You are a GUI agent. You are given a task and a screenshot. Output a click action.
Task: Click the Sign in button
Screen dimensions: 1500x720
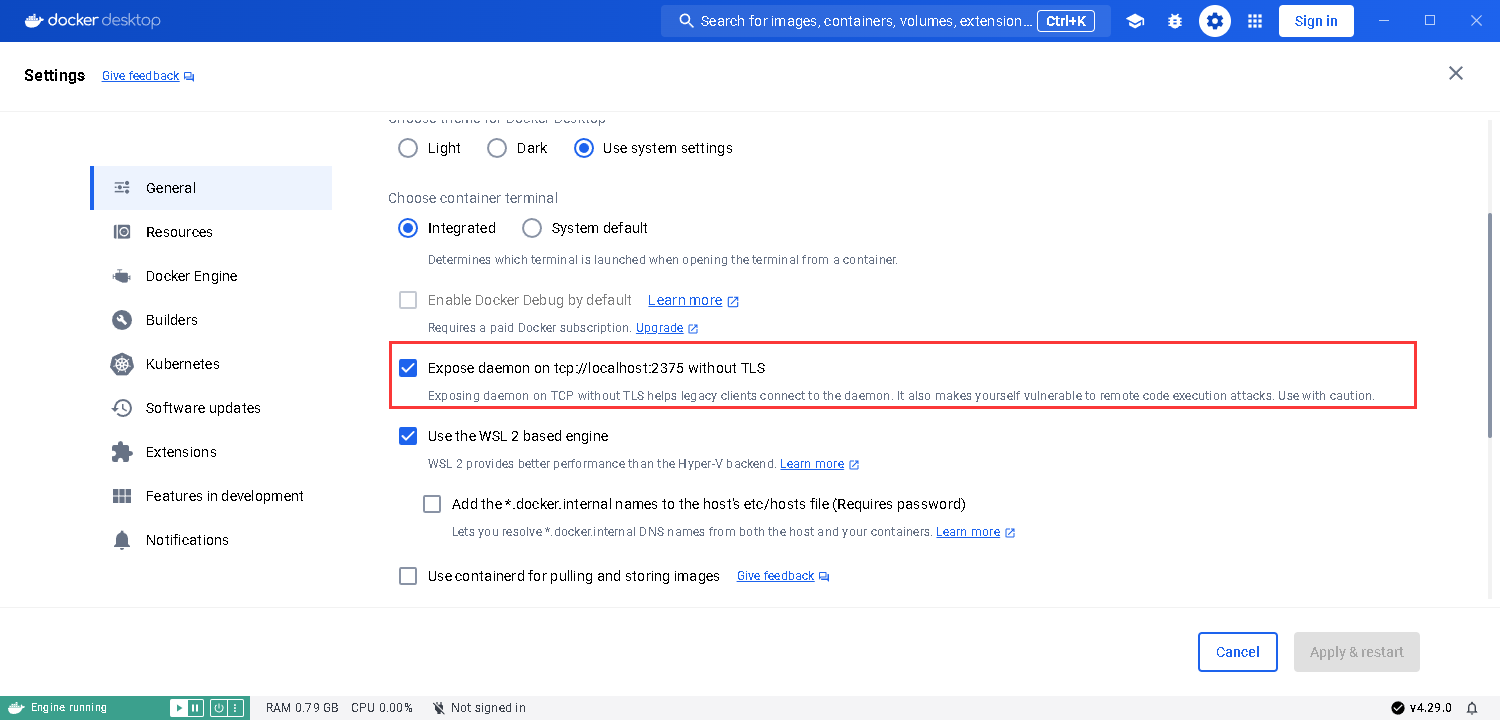pyautogui.click(x=1316, y=21)
